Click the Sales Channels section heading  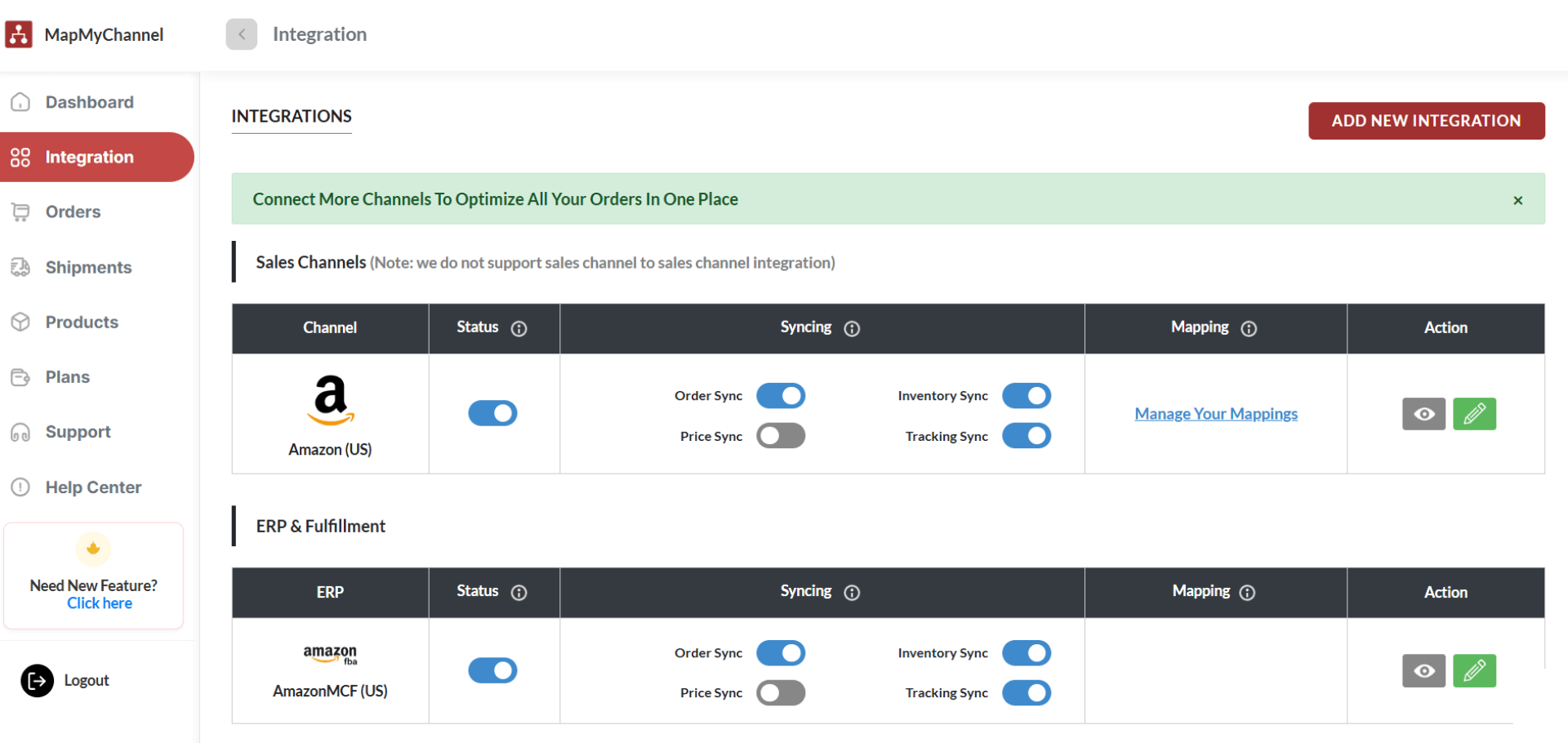(x=311, y=262)
